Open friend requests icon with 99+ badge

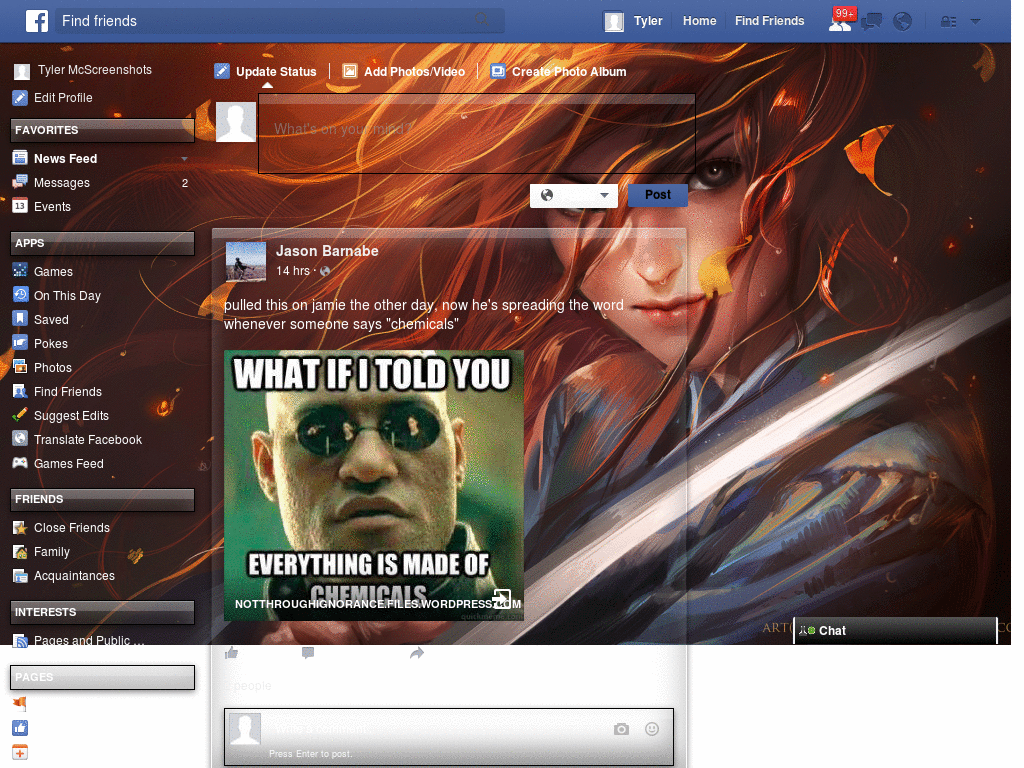pyautogui.click(x=840, y=22)
